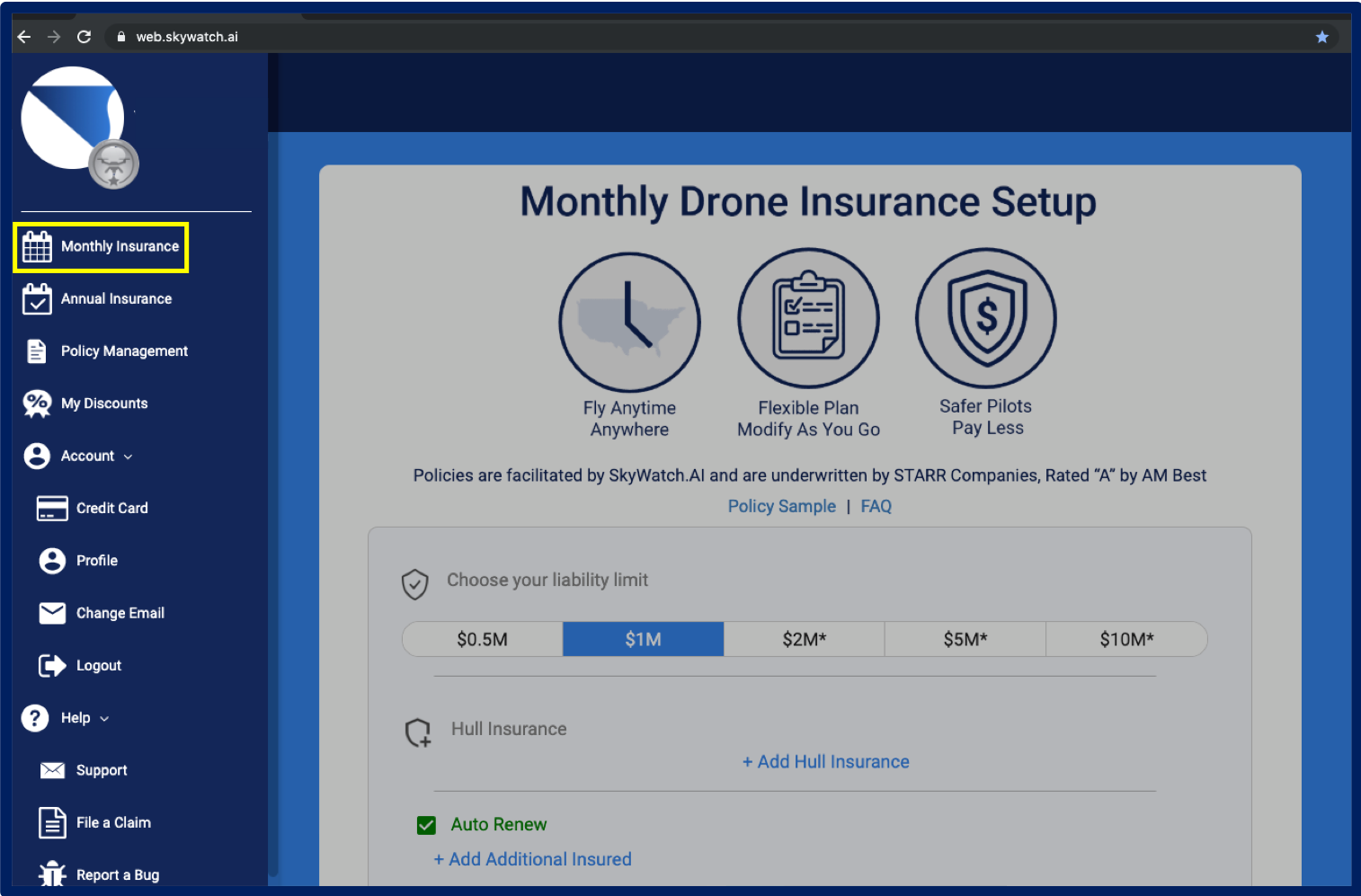This screenshot has width=1361, height=896.
Task: Click the Report a Bug icon
Action: click(x=52, y=874)
